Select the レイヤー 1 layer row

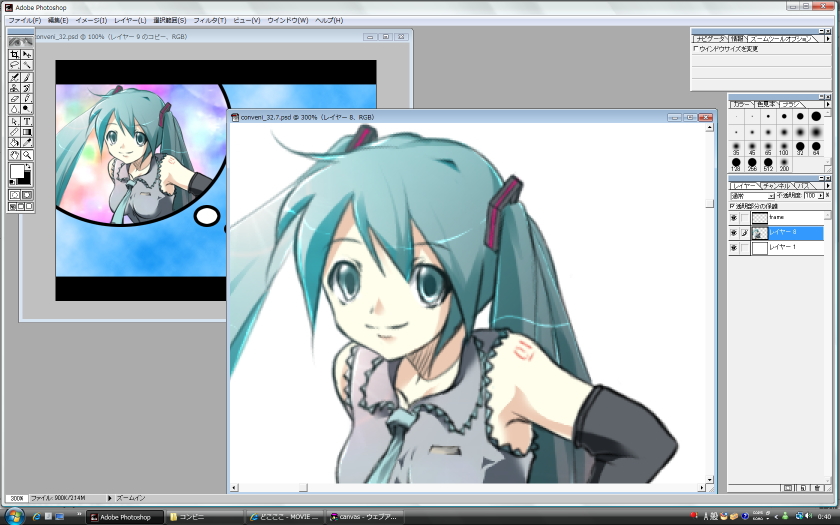pos(777,248)
